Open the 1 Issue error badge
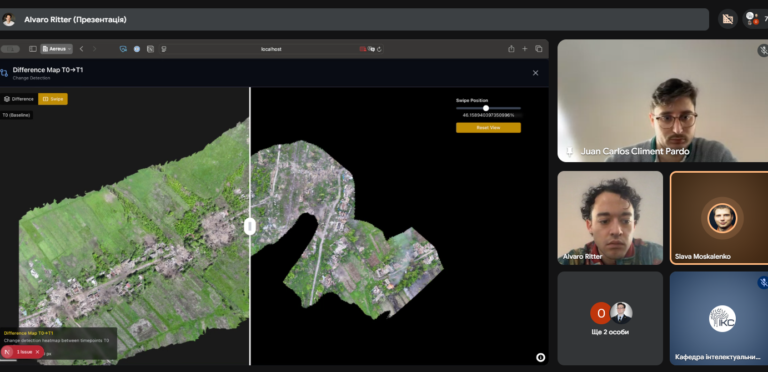 coord(24,352)
